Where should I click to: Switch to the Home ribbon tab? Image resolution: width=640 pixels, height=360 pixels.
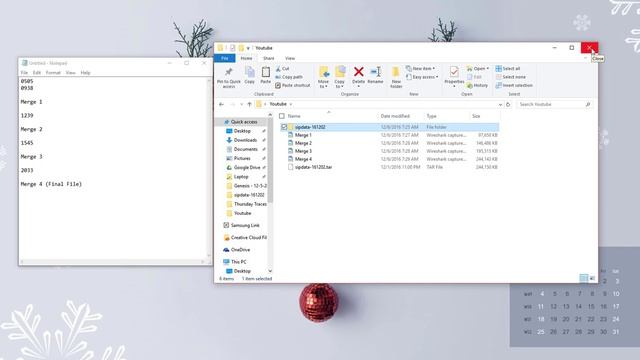246,58
